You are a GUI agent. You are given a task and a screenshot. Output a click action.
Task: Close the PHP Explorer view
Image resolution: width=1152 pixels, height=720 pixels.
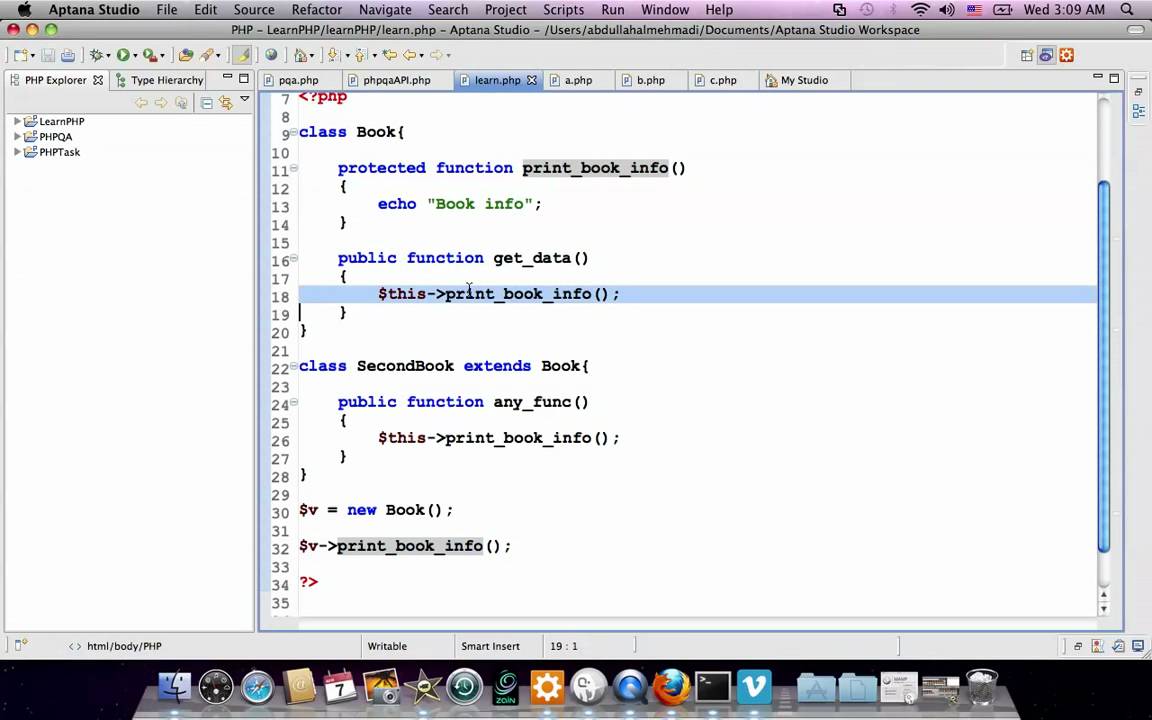pyautogui.click(x=98, y=80)
